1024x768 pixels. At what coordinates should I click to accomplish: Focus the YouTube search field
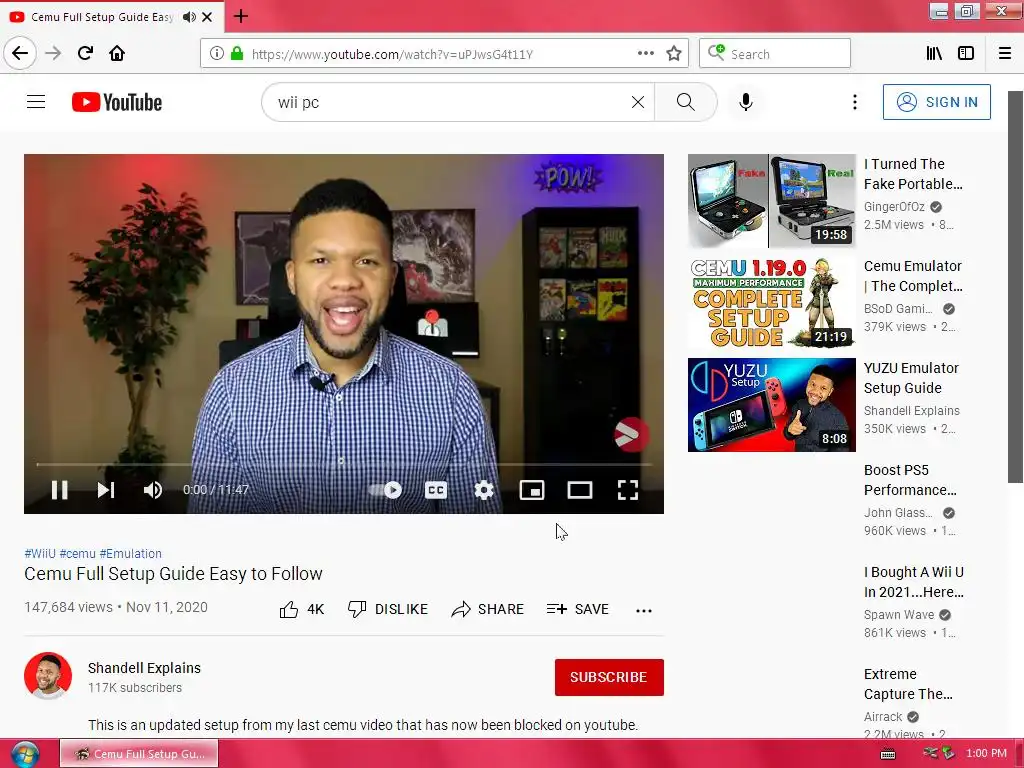[x=451, y=102]
